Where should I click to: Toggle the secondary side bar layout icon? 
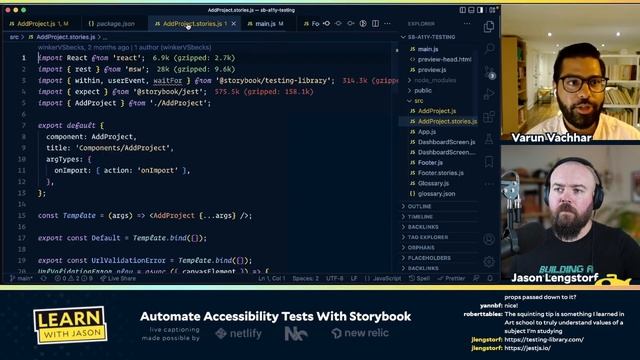point(480,10)
